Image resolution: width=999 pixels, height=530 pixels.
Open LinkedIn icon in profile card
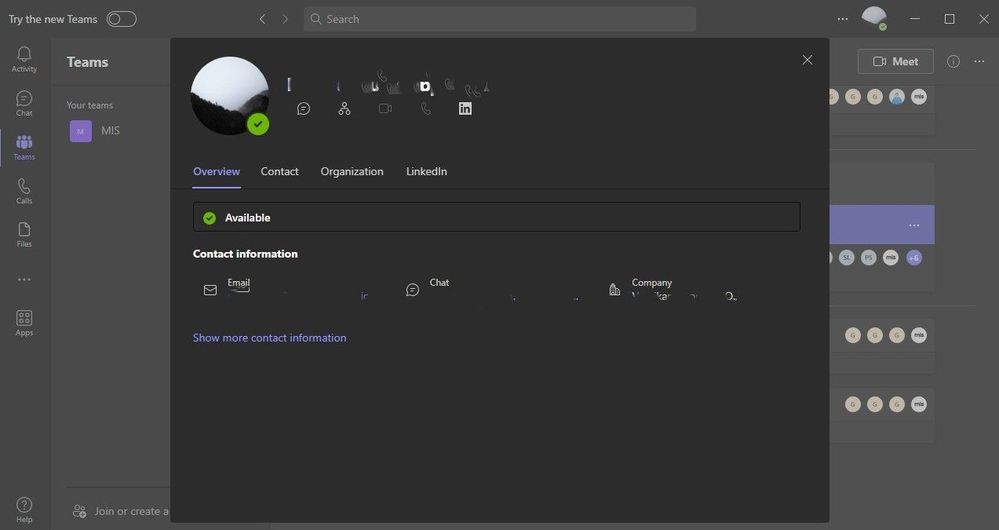click(x=465, y=109)
